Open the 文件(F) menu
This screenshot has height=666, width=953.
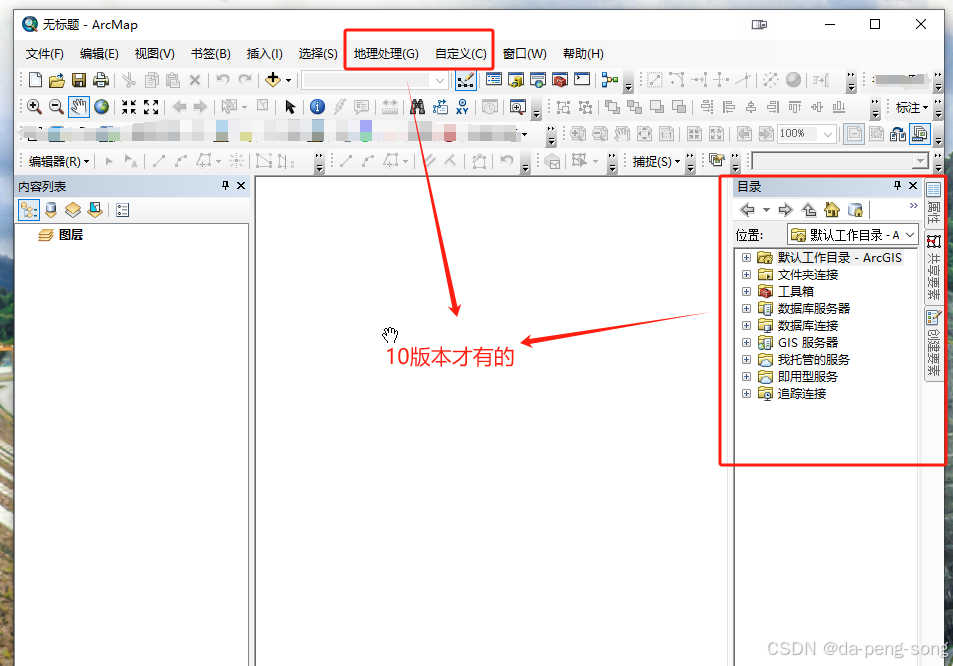(44, 53)
